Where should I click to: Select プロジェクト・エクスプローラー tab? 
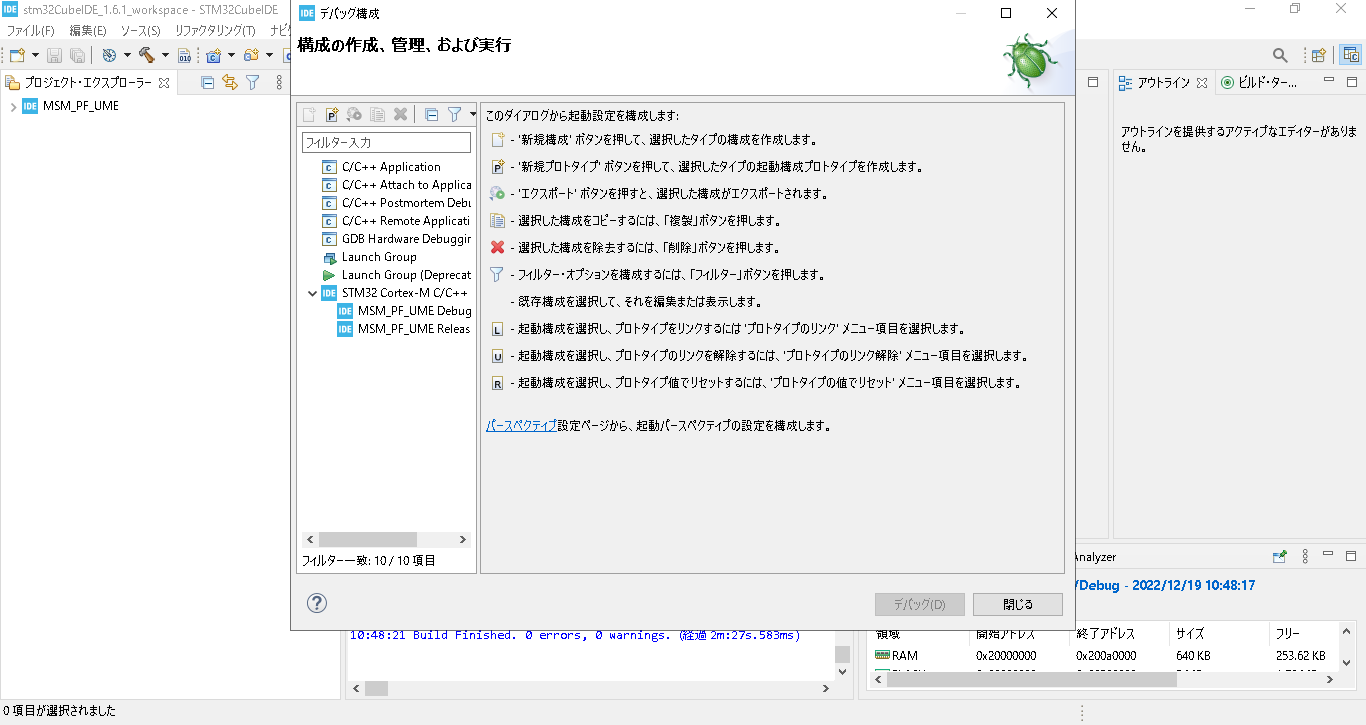[88, 83]
